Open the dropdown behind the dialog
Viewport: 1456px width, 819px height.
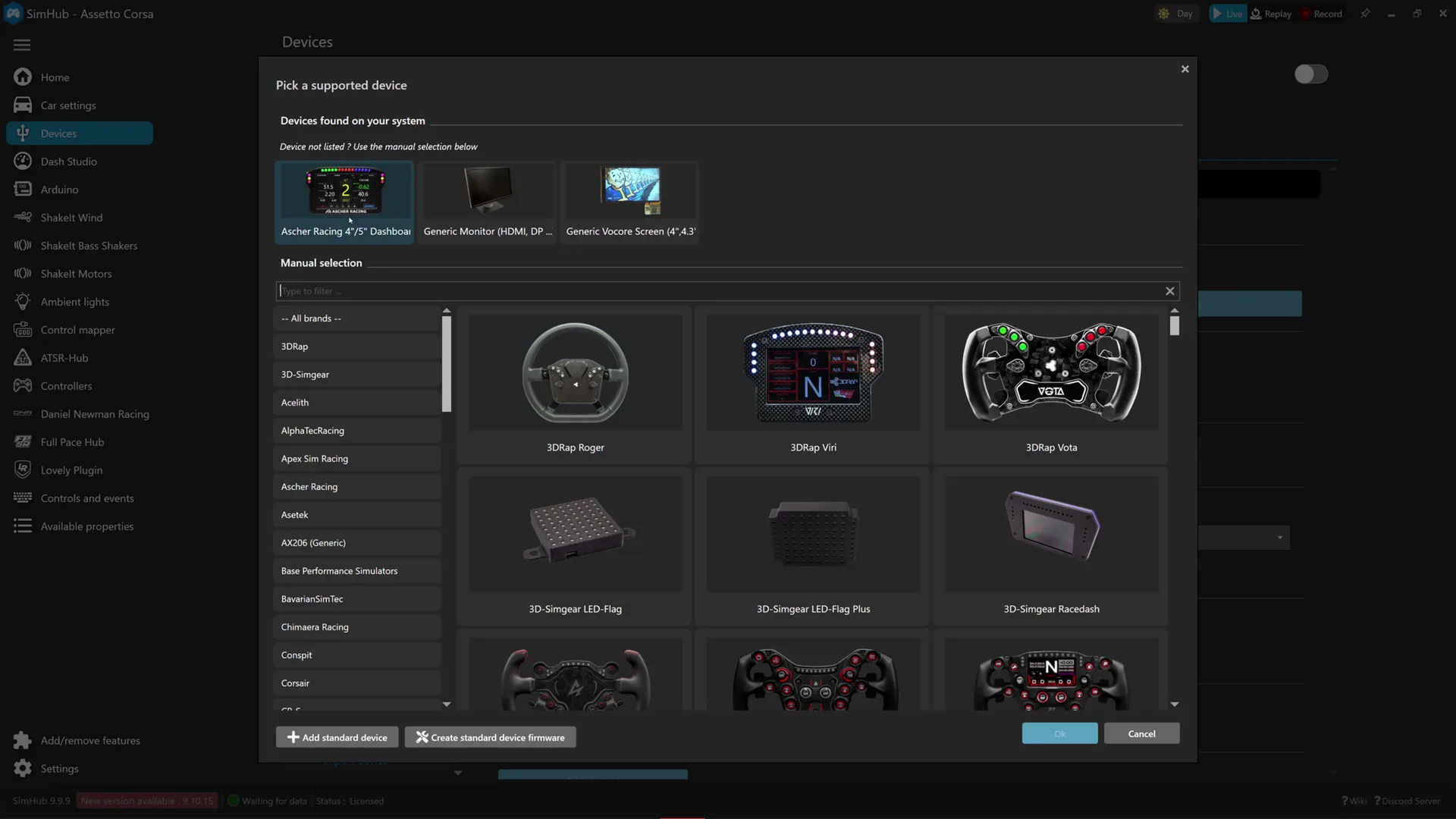point(1280,538)
